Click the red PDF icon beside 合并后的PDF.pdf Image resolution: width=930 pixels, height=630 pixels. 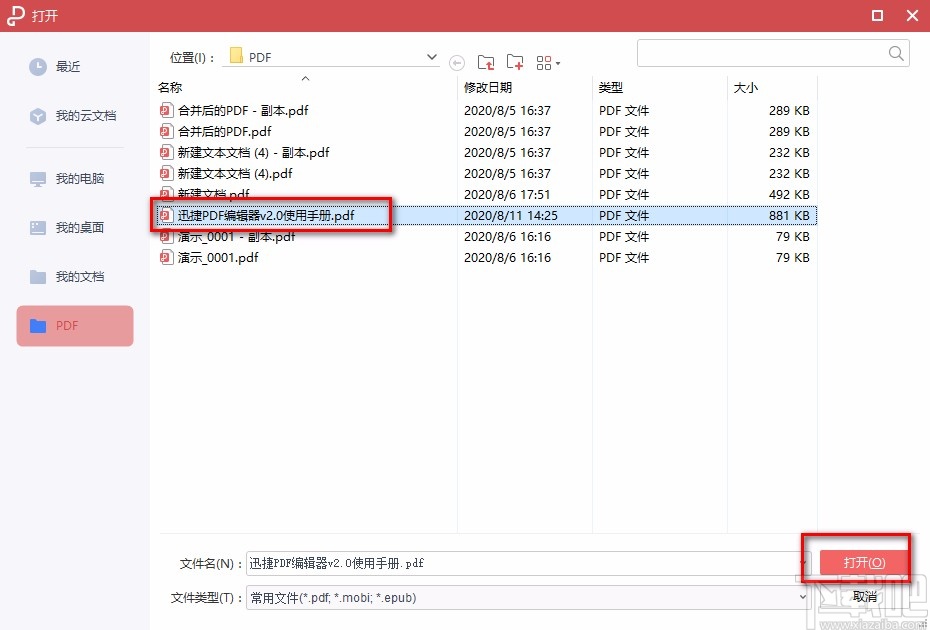tap(165, 131)
